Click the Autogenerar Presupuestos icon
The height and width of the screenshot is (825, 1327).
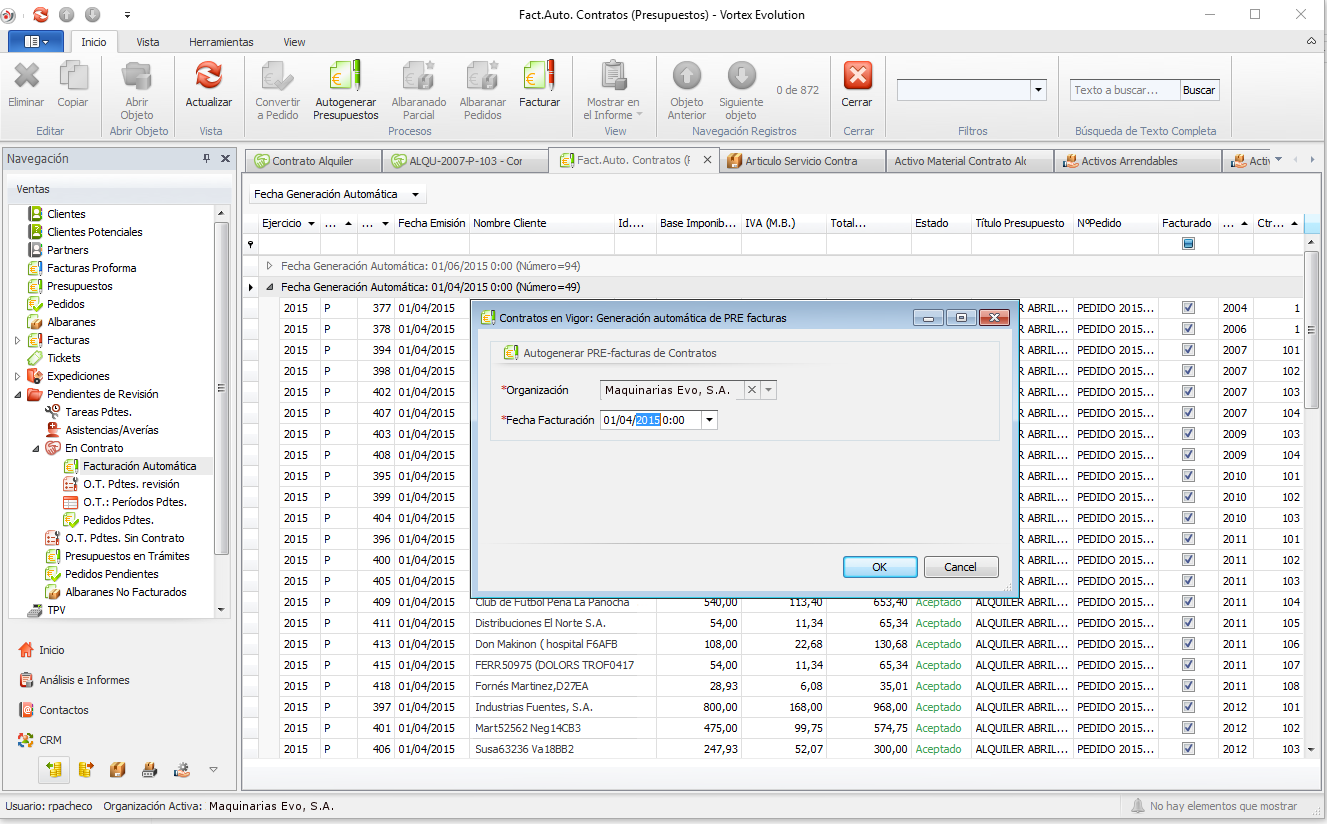tap(345, 78)
